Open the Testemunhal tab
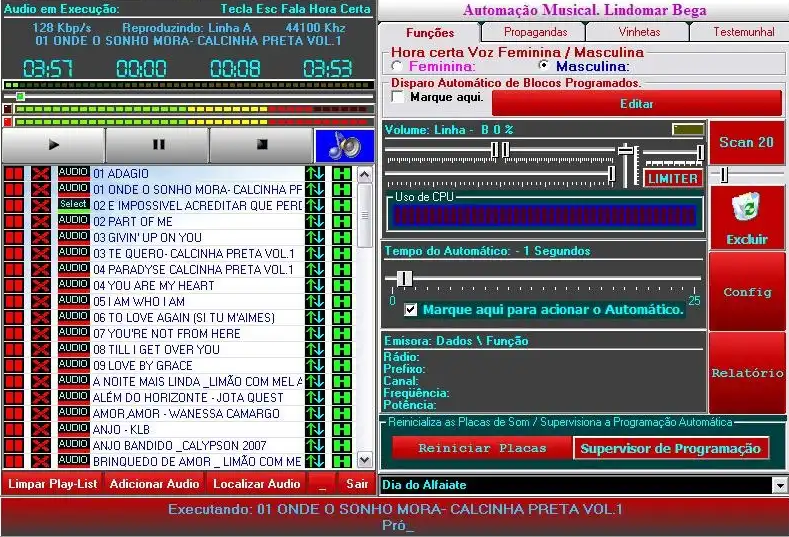 [x=742, y=32]
